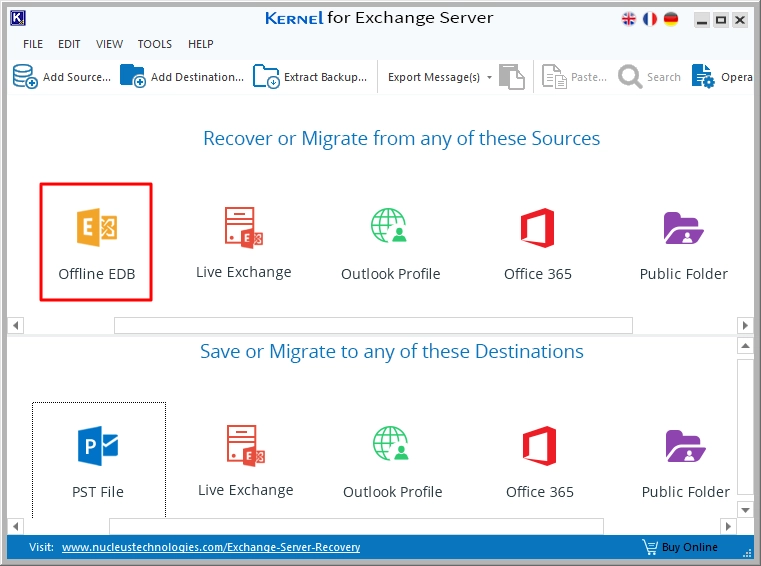This screenshot has width=761, height=566.
Task: Click the Add Destination toolbar button
Action: point(182,77)
